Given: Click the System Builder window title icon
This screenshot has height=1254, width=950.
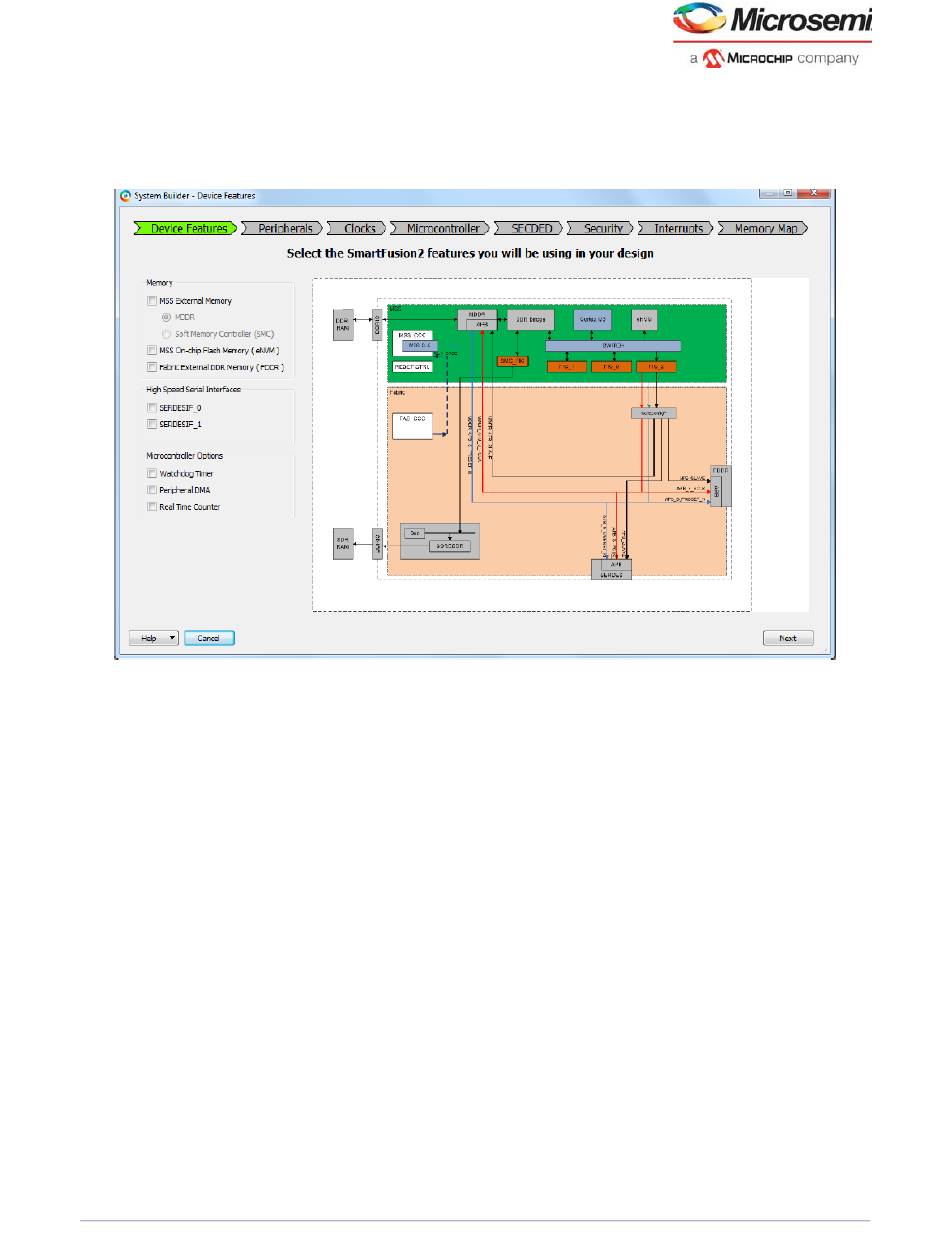Looking at the screenshot, I should coord(126,196).
